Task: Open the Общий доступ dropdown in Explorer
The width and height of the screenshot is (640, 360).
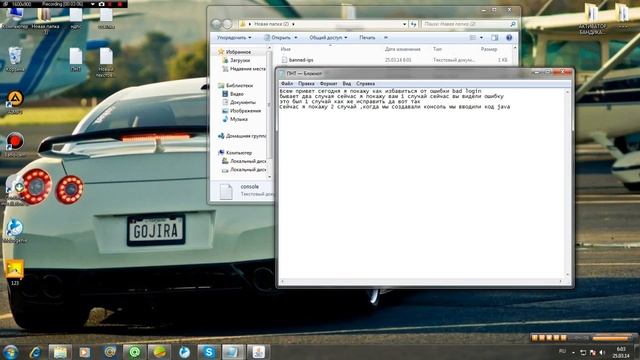Action: click(x=328, y=38)
